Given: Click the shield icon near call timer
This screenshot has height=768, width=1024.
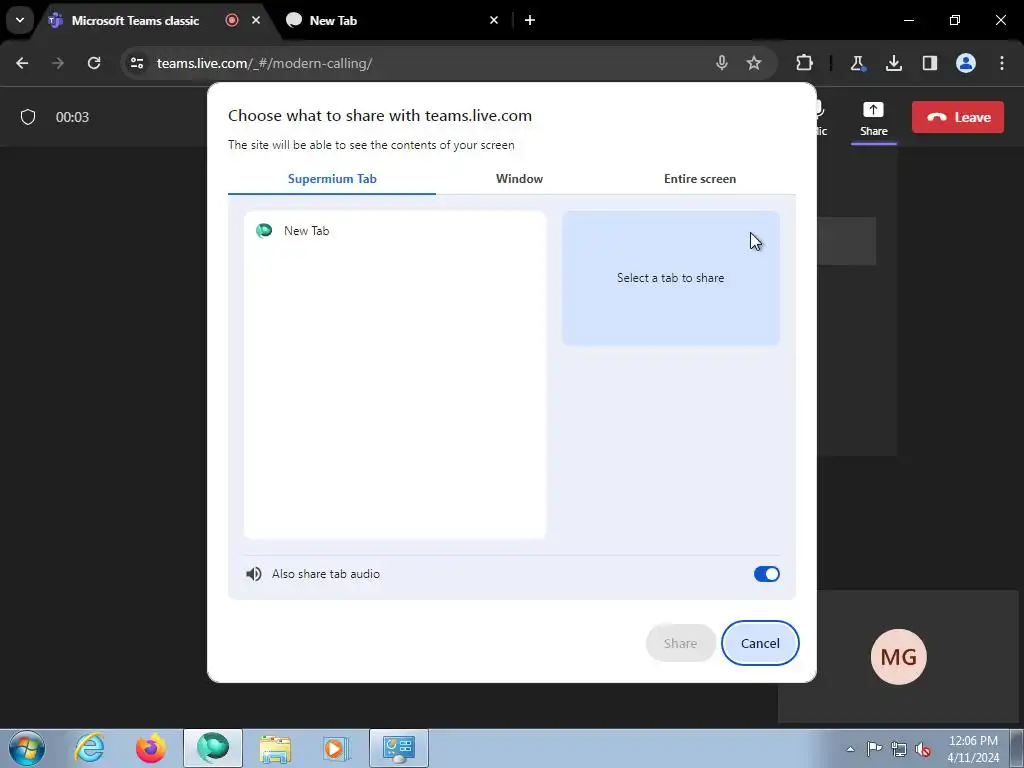Looking at the screenshot, I should (x=28, y=118).
